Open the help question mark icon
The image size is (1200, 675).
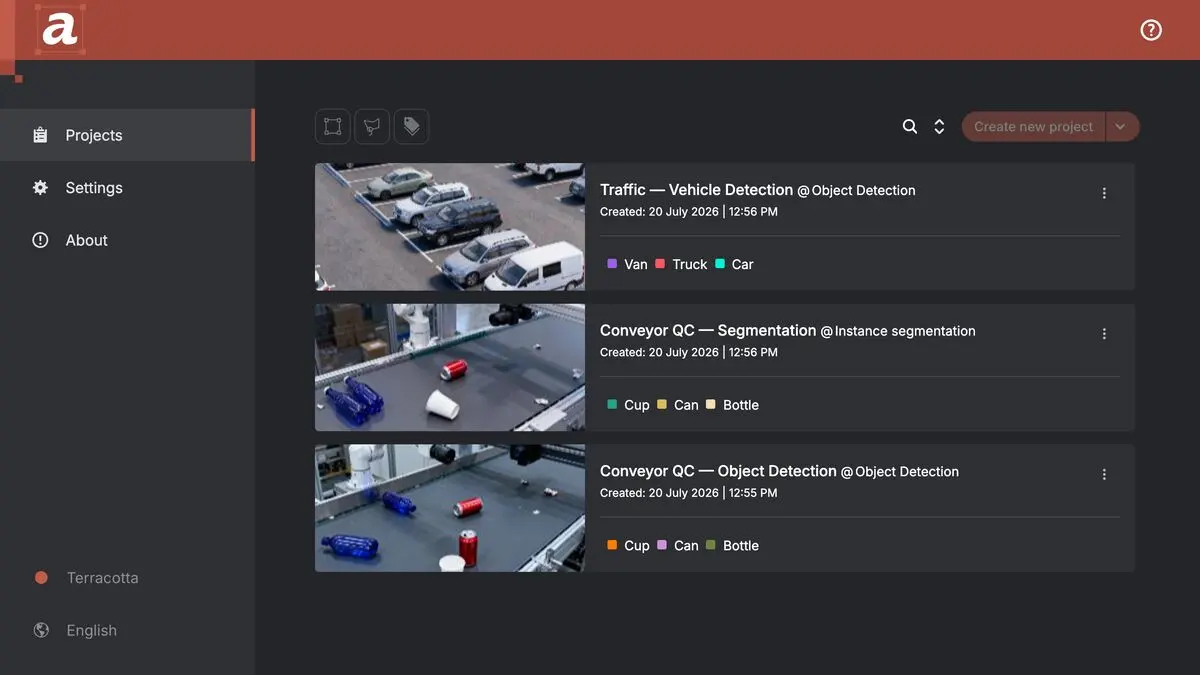[x=1151, y=30]
